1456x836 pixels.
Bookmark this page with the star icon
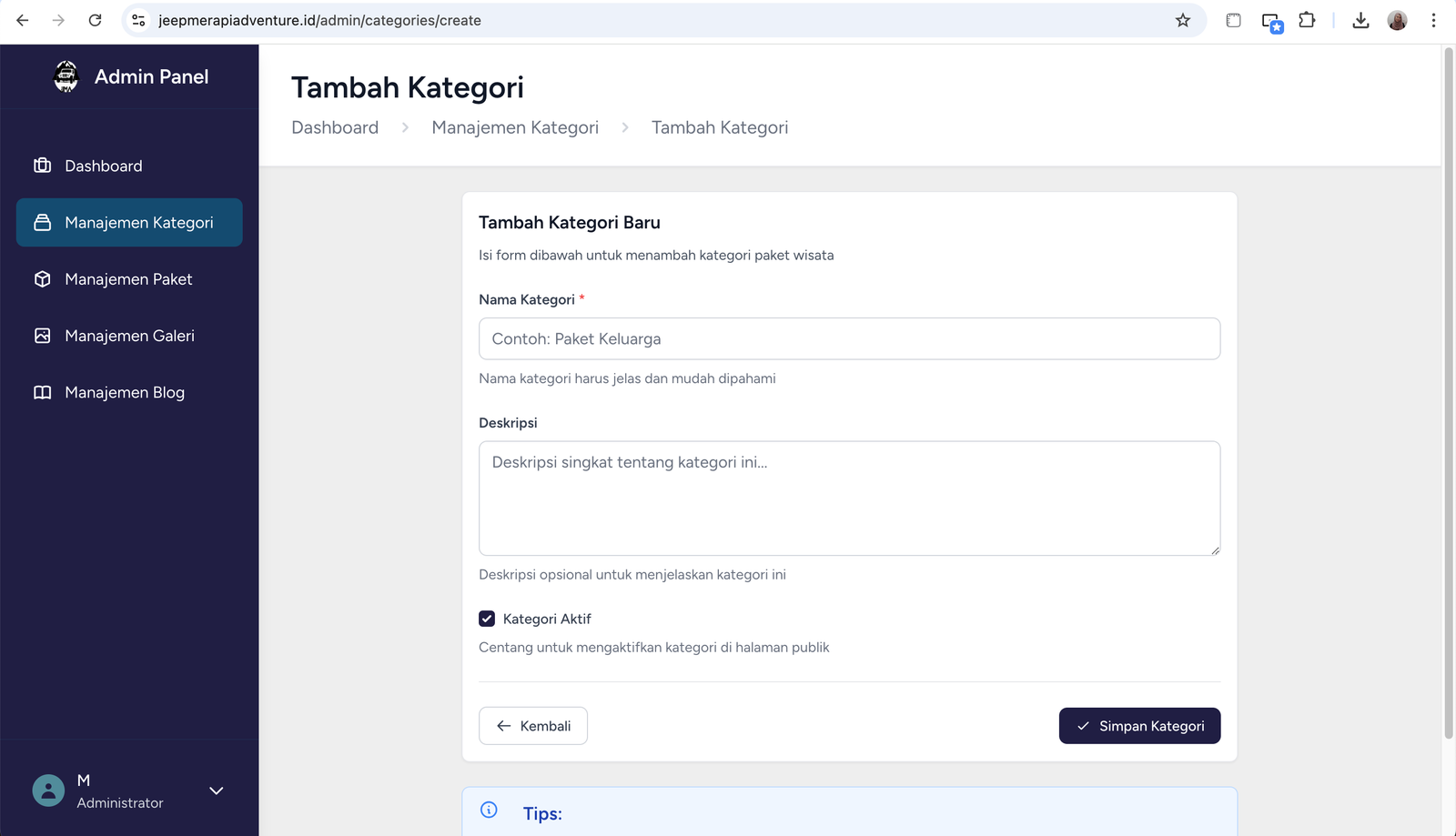[1182, 20]
